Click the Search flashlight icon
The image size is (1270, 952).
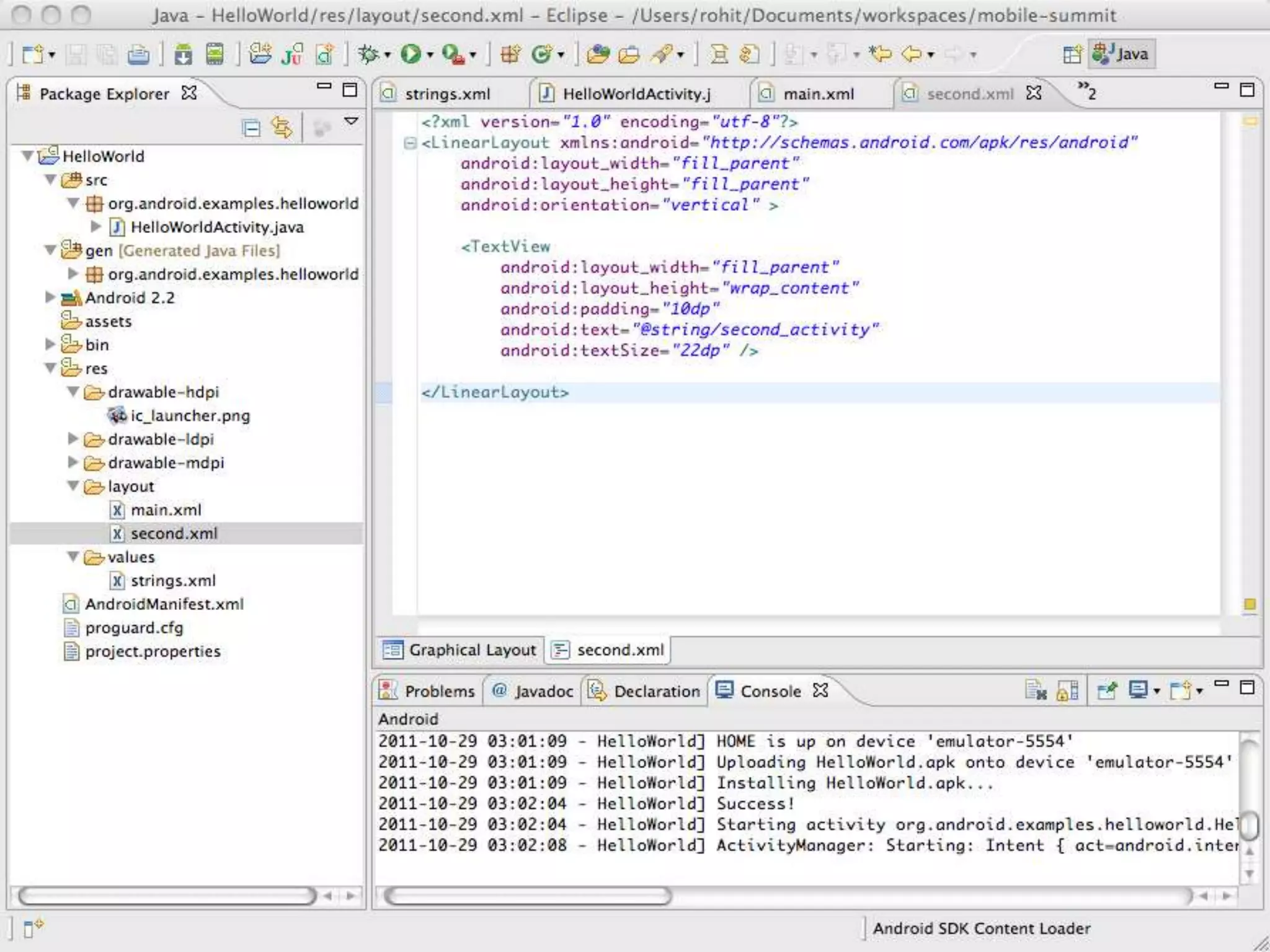click(662, 55)
